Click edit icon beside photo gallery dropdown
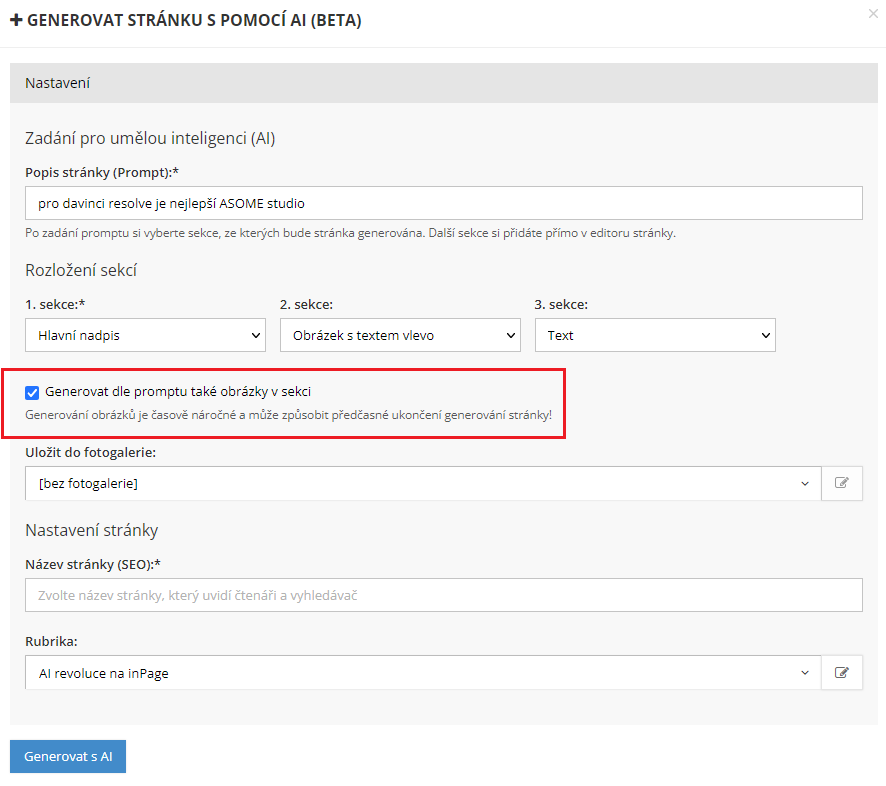Image resolution: width=886 pixels, height=786 pixels. tap(842, 483)
